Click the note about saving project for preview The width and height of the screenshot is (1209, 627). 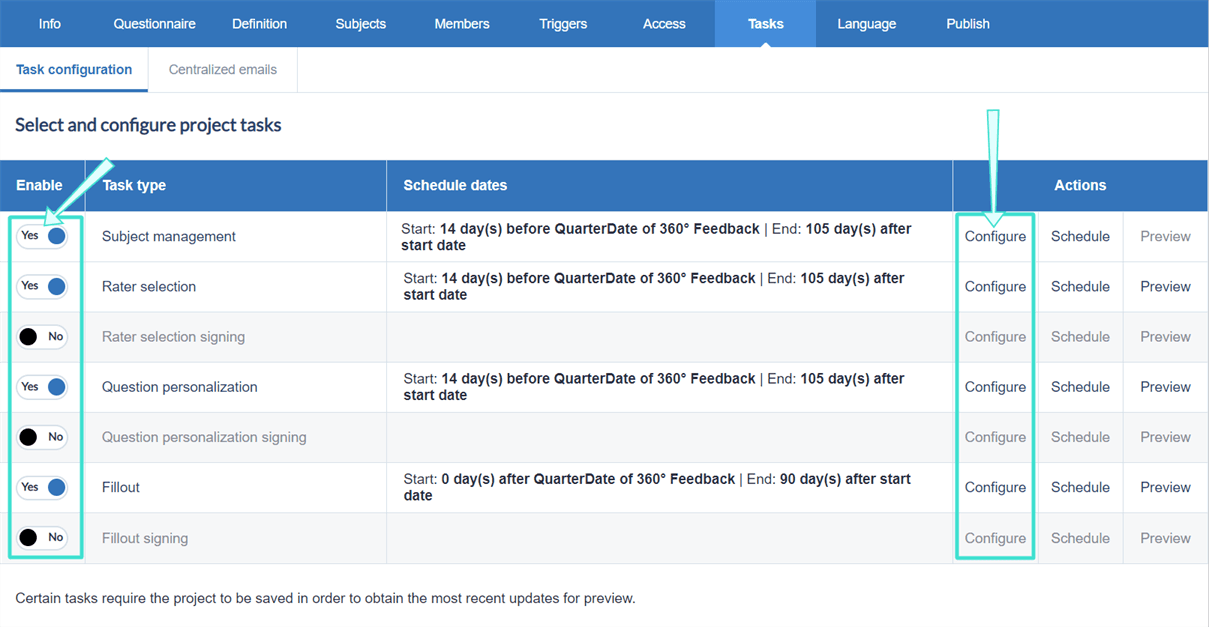pos(325,598)
